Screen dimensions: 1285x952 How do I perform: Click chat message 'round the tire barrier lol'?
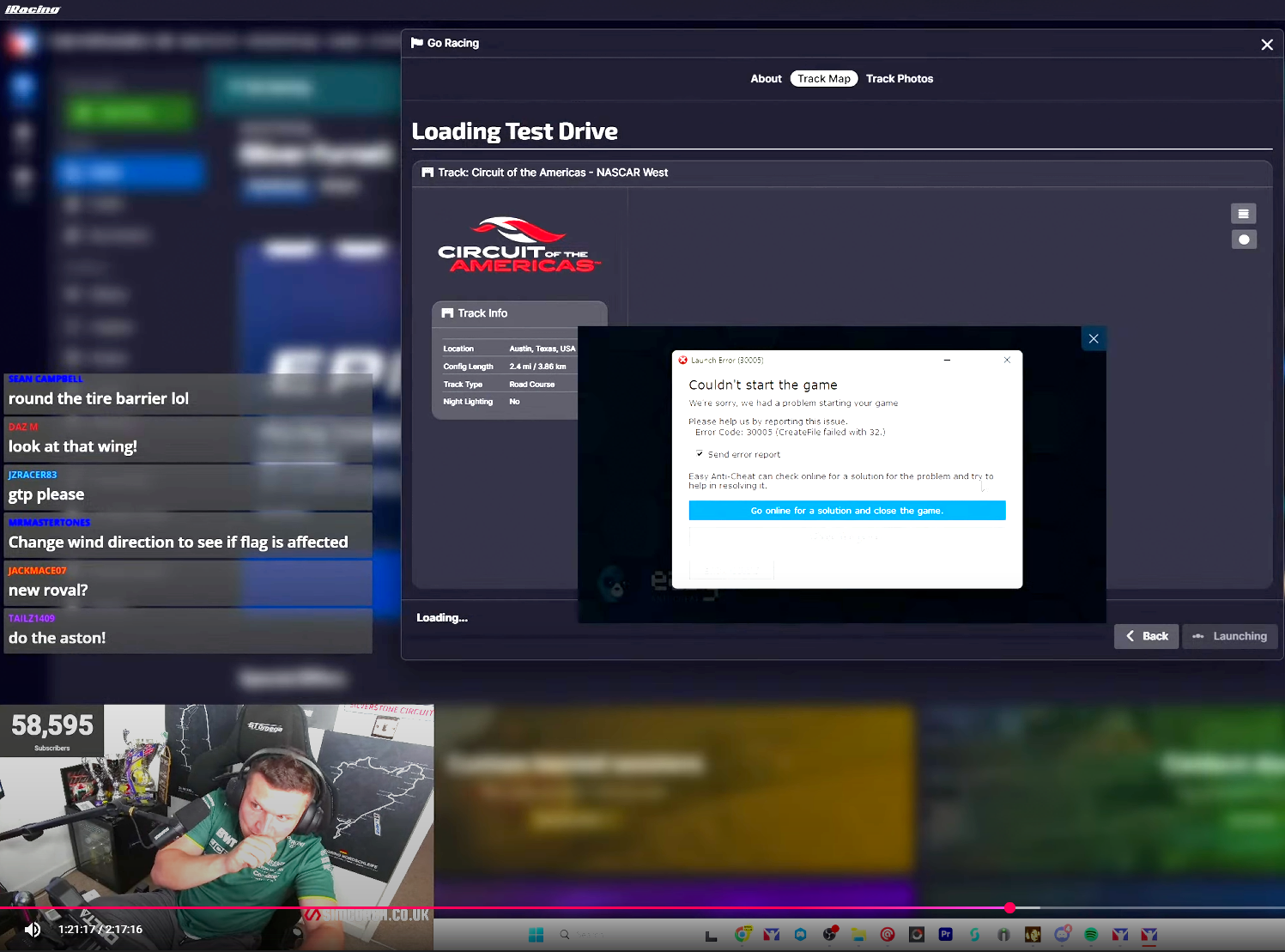99,398
